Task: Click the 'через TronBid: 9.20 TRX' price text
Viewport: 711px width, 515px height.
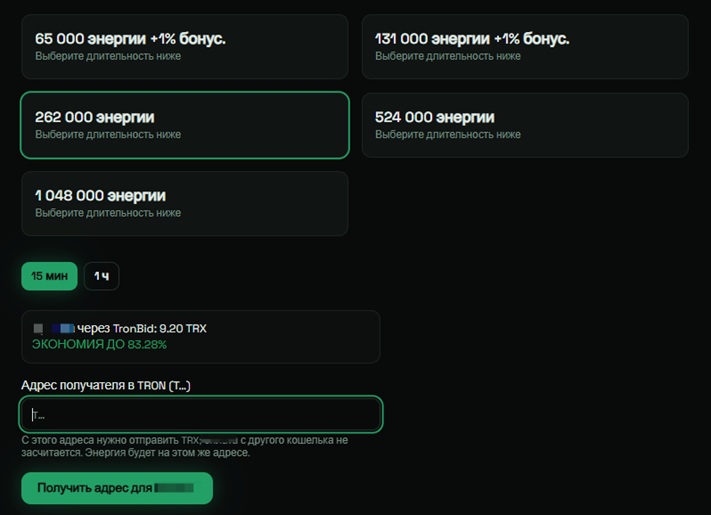Action: click(142, 328)
